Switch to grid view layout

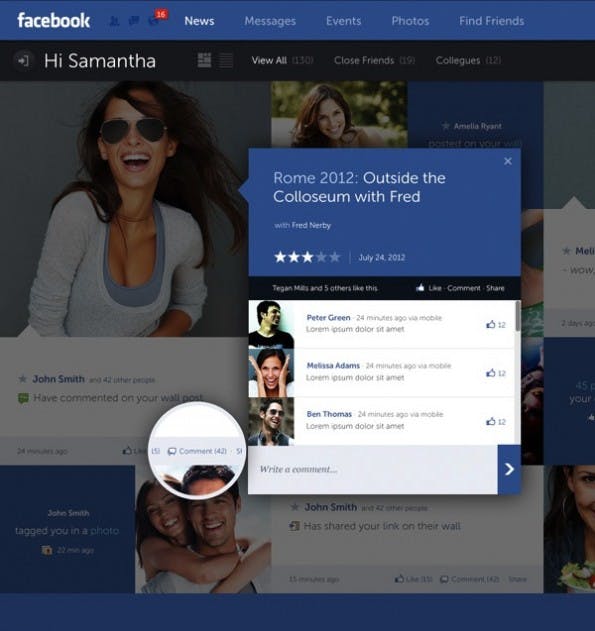(204, 60)
